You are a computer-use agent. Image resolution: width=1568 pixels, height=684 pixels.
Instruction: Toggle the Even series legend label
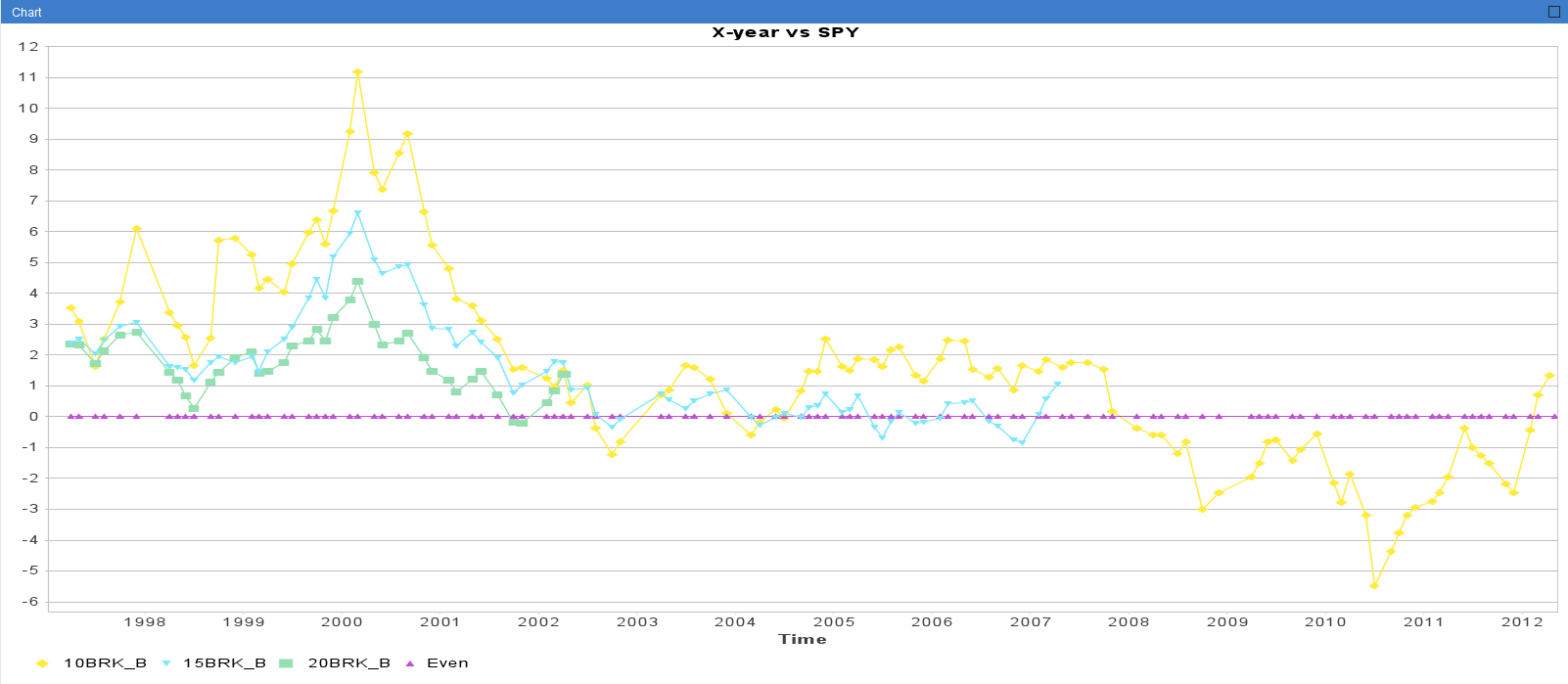coord(447,663)
